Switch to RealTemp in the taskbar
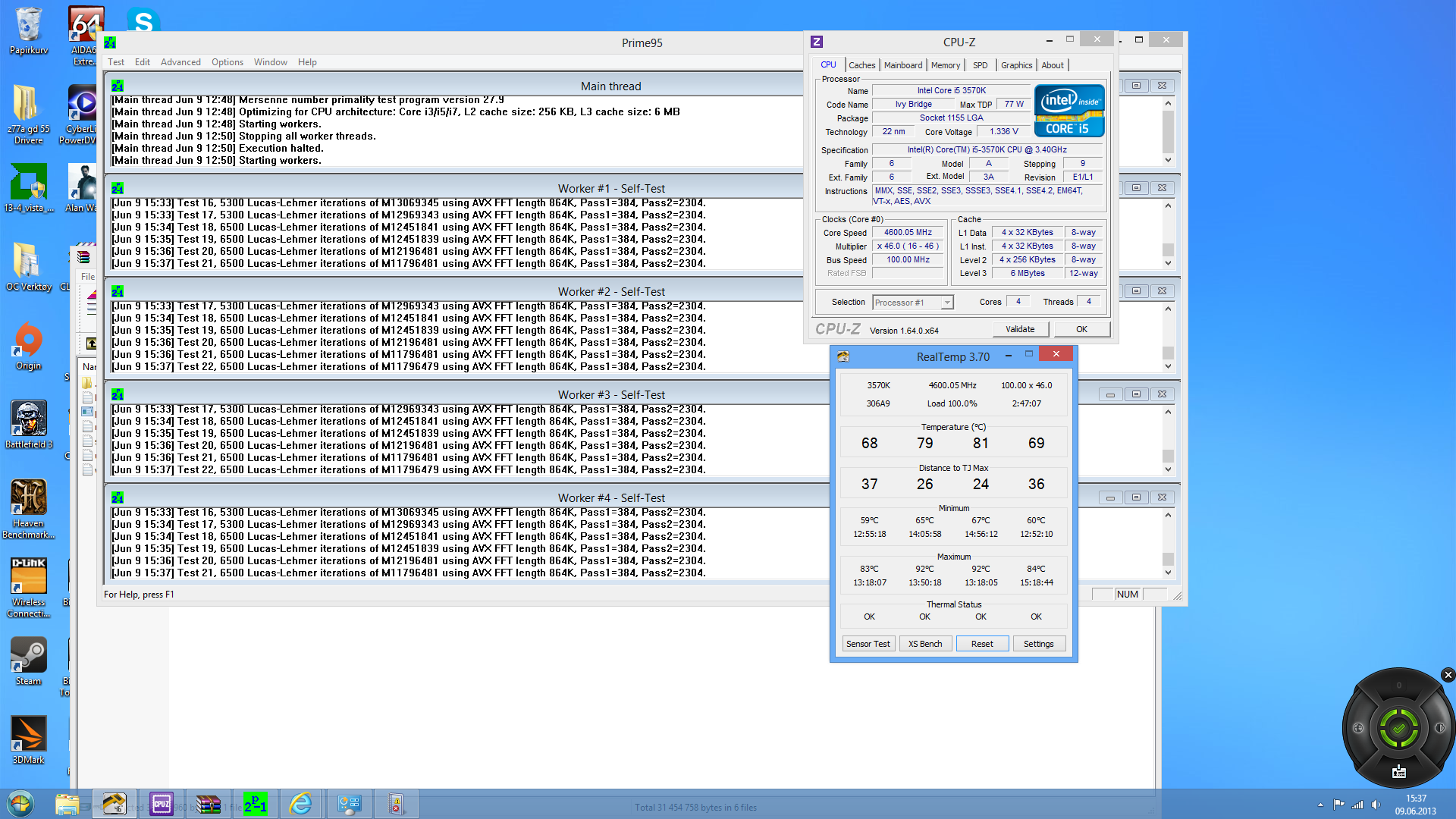This screenshot has width=1456, height=819. (x=115, y=804)
